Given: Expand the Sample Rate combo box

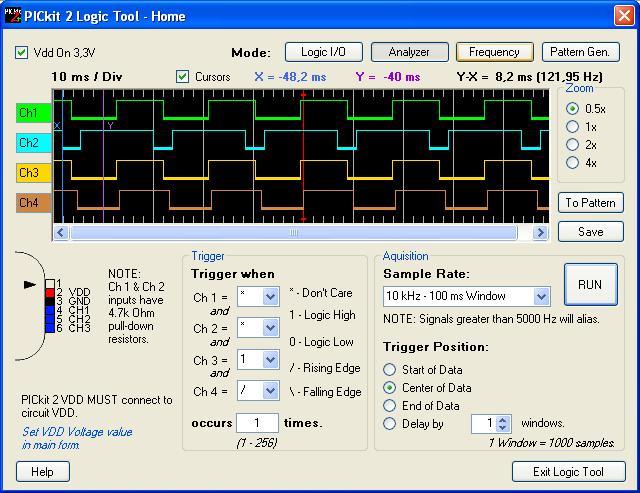Looking at the screenshot, I should click(x=541, y=296).
